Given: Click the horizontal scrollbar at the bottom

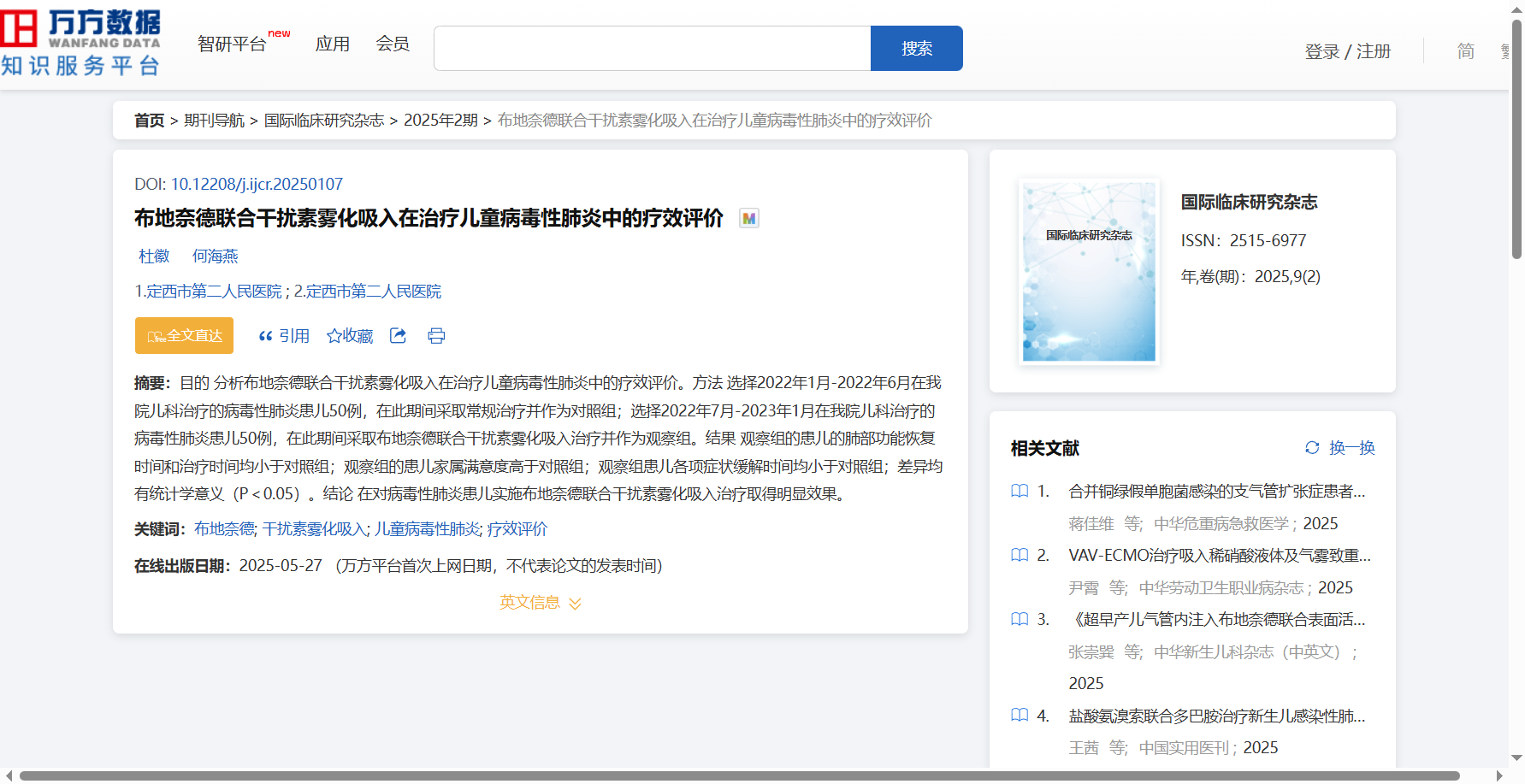Looking at the screenshot, I should [x=739, y=776].
